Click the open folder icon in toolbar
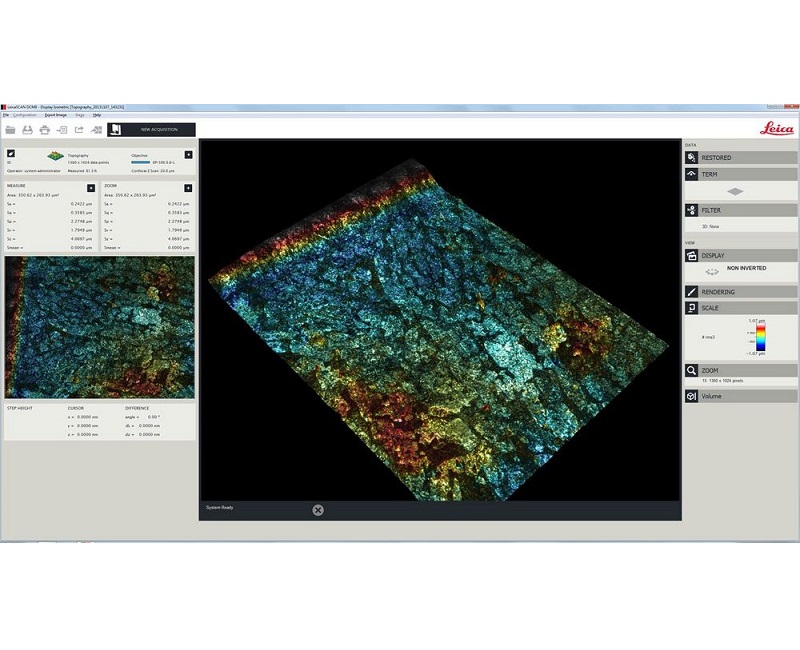The height and width of the screenshot is (650, 800). (10, 130)
